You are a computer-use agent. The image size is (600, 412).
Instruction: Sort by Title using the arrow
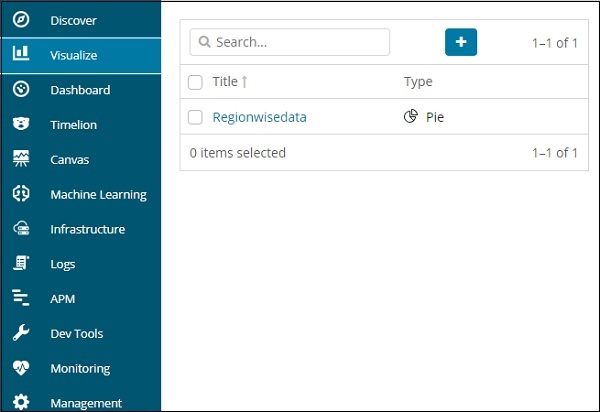coord(245,82)
